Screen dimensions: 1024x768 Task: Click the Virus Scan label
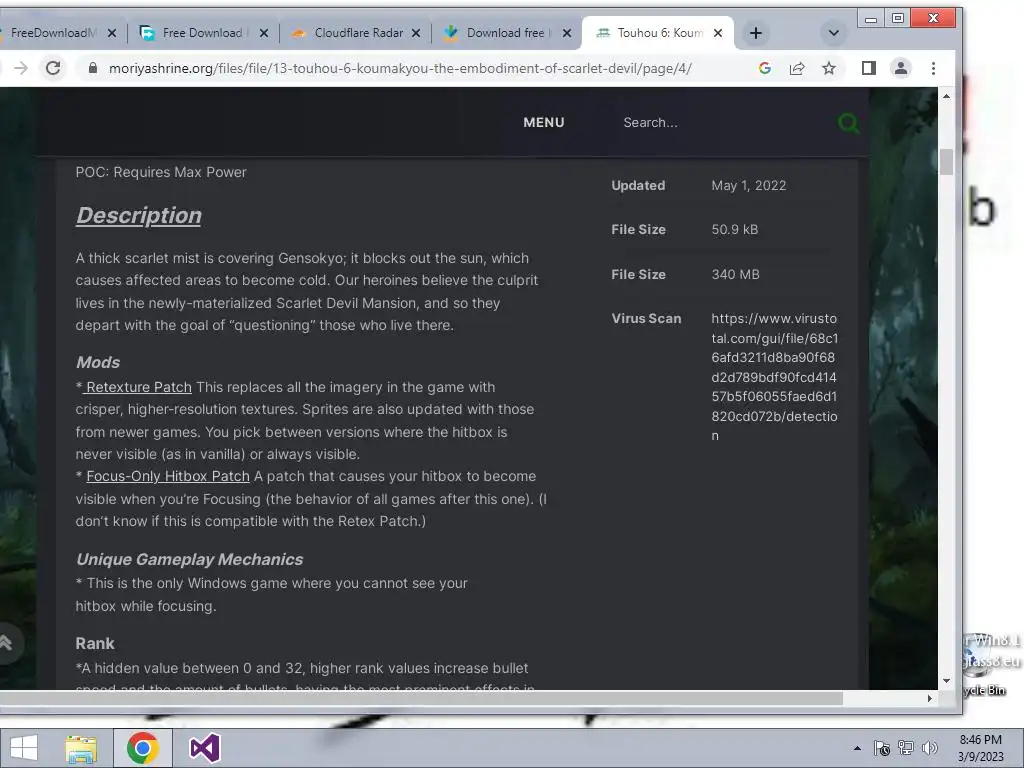point(646,318)
